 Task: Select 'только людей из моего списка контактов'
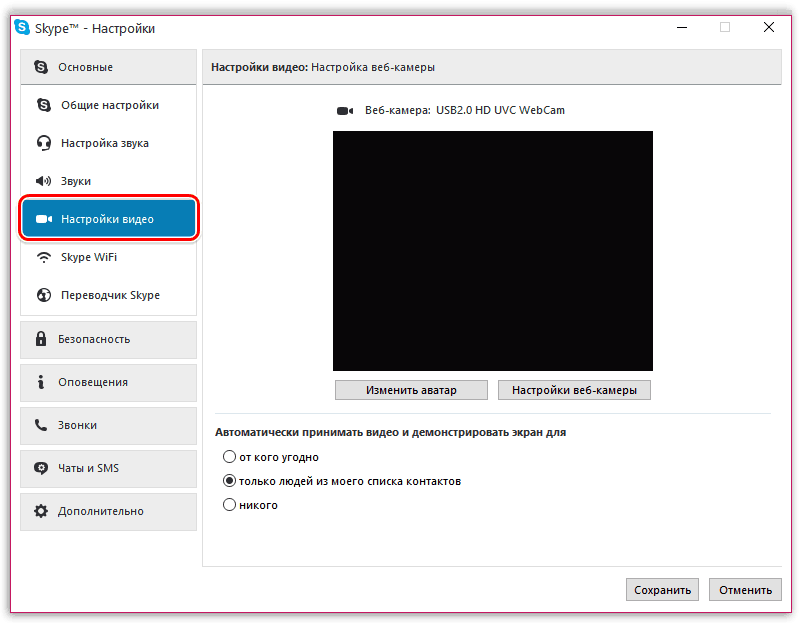point(229,481)
